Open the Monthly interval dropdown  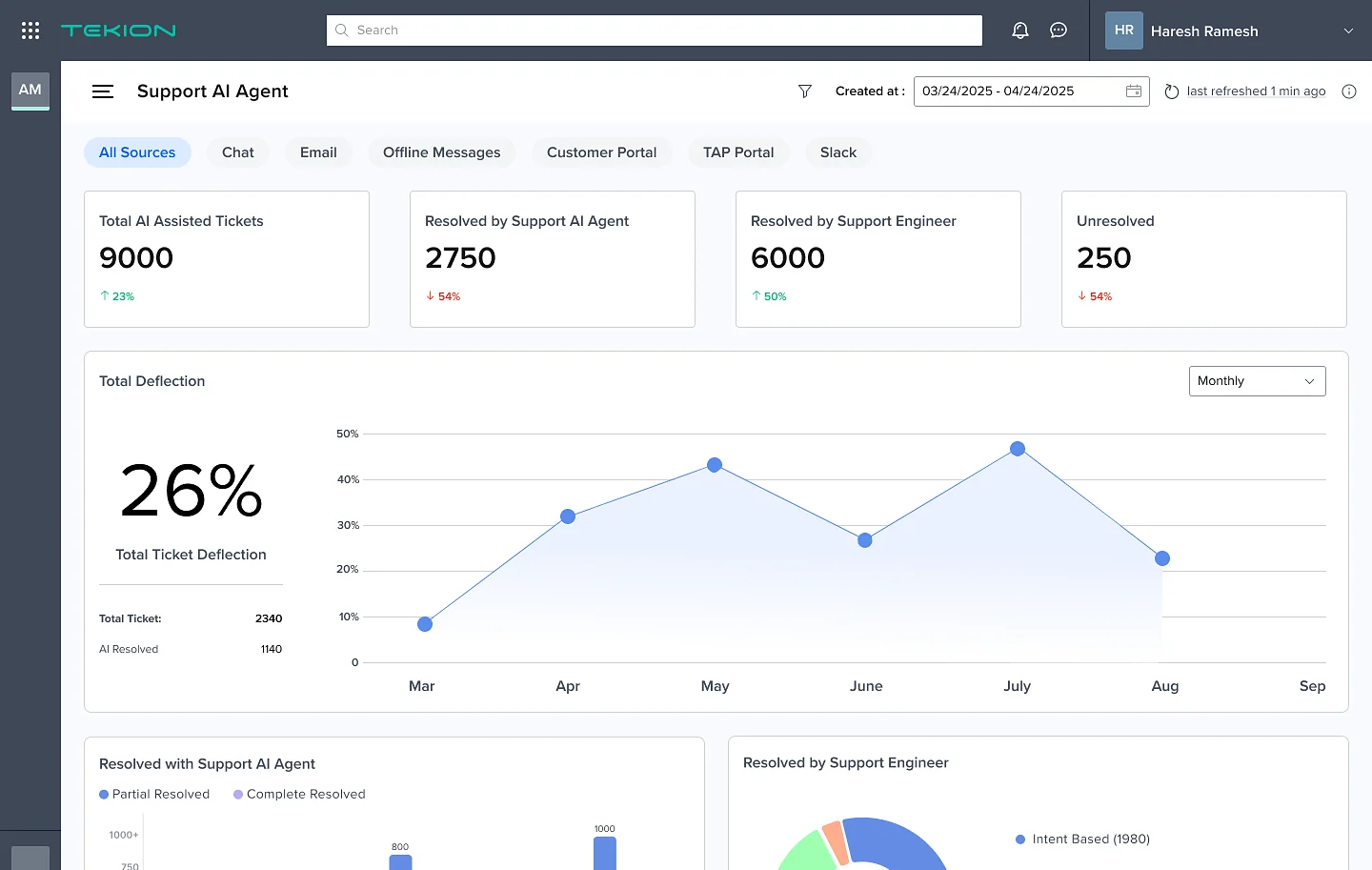[1258, 381]
